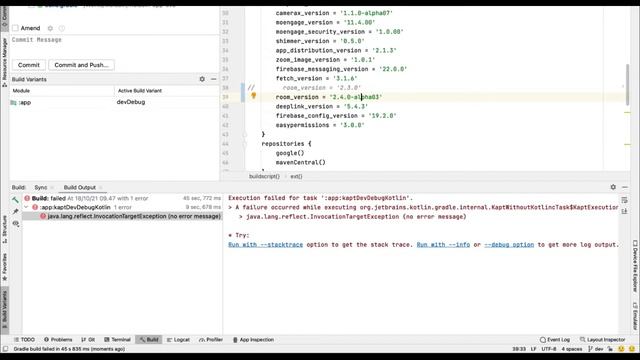The height and width of the screenshot is (360, 640).
Task: Click the Module column header
Action: point(62,91)
